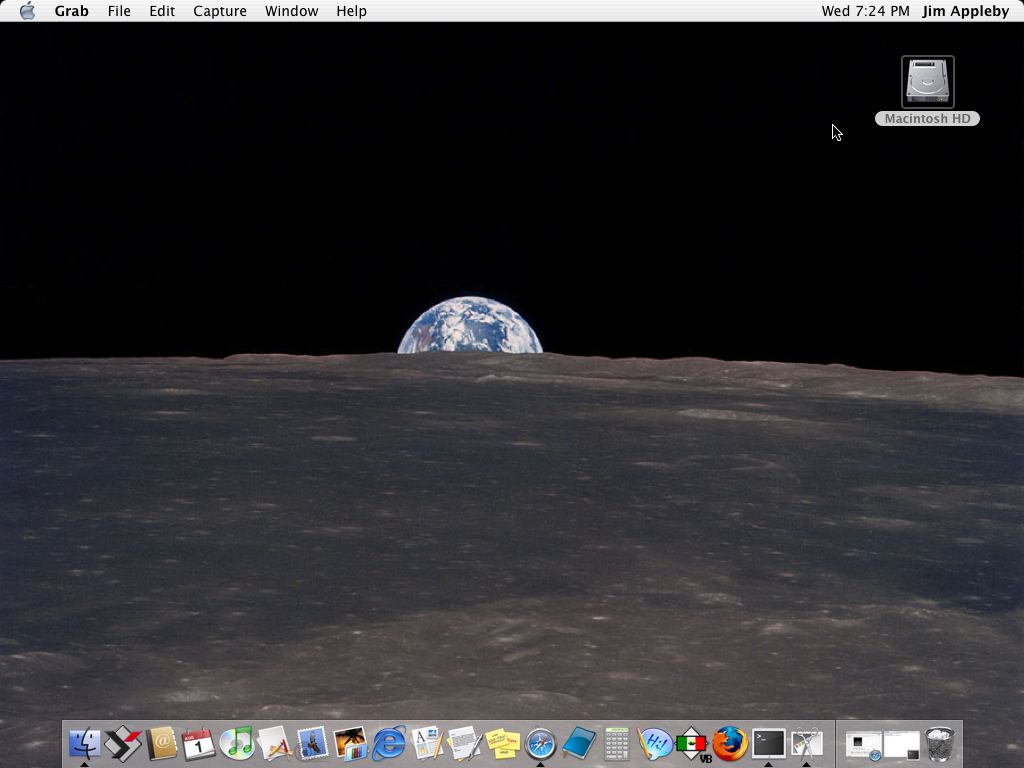Open Stickies yellow notes icon
Screen dimensions: 1024x768
point(503,744)
